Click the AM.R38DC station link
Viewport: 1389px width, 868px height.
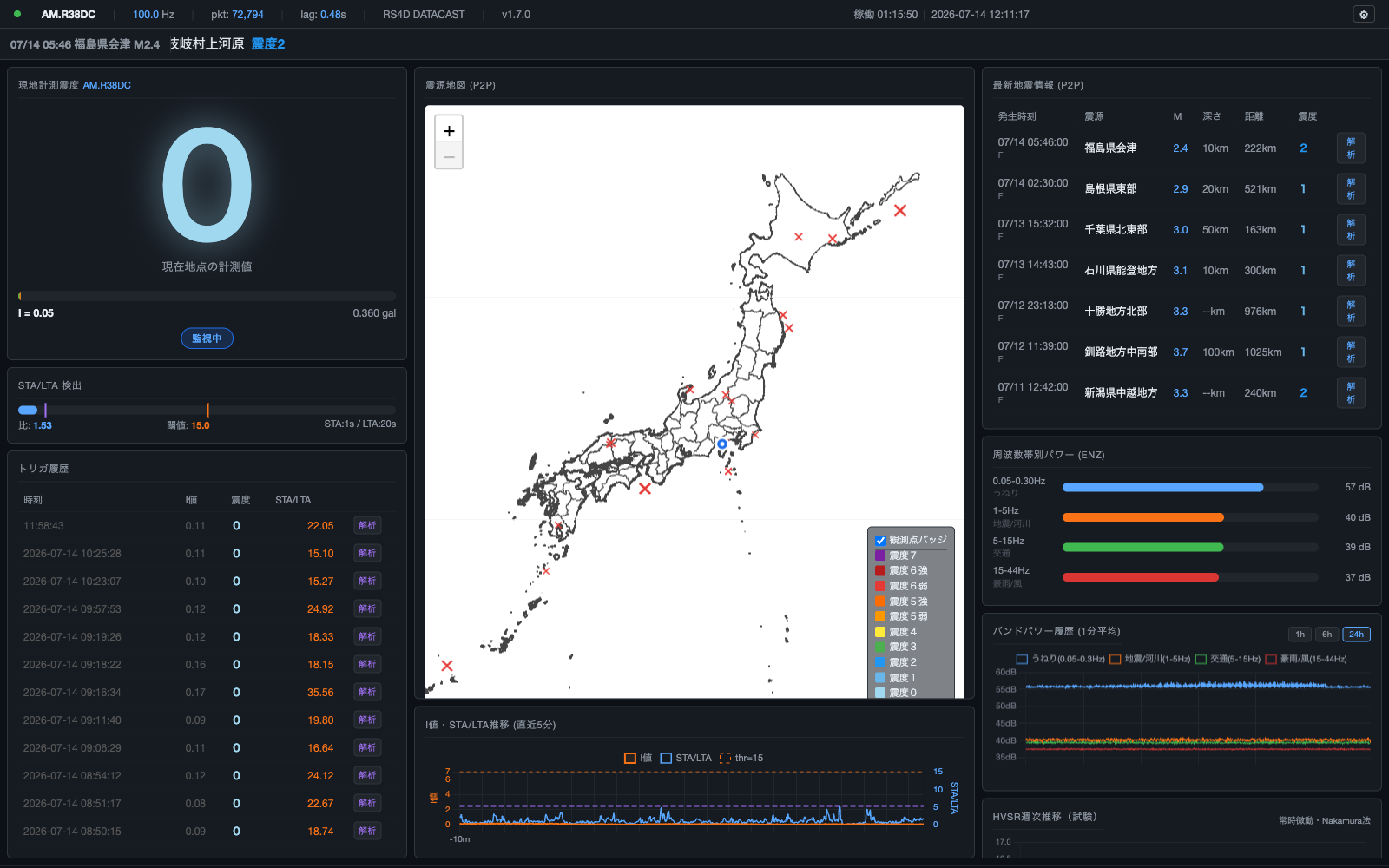point(107,85)
